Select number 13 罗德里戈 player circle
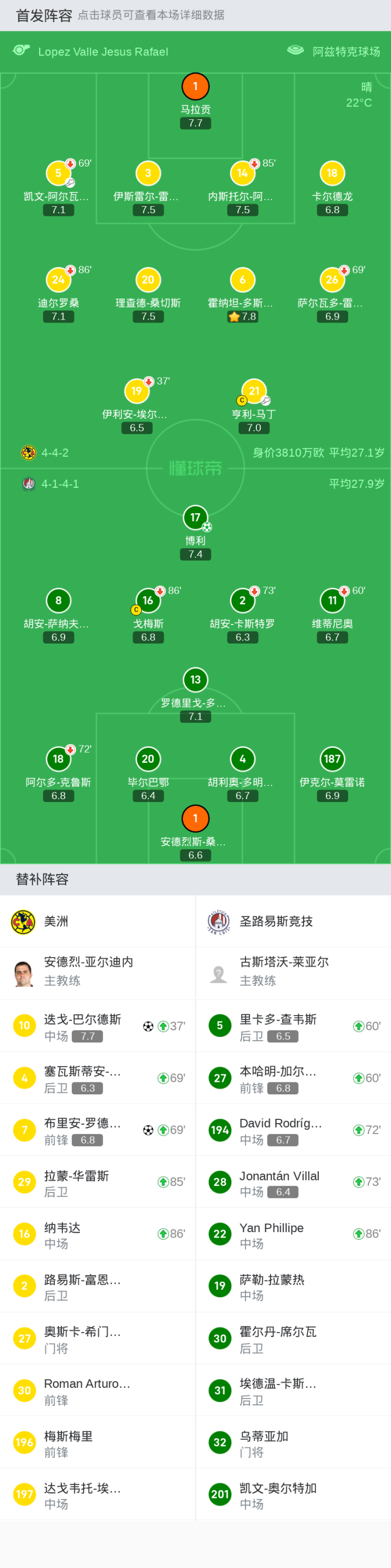 coord(195,680)
